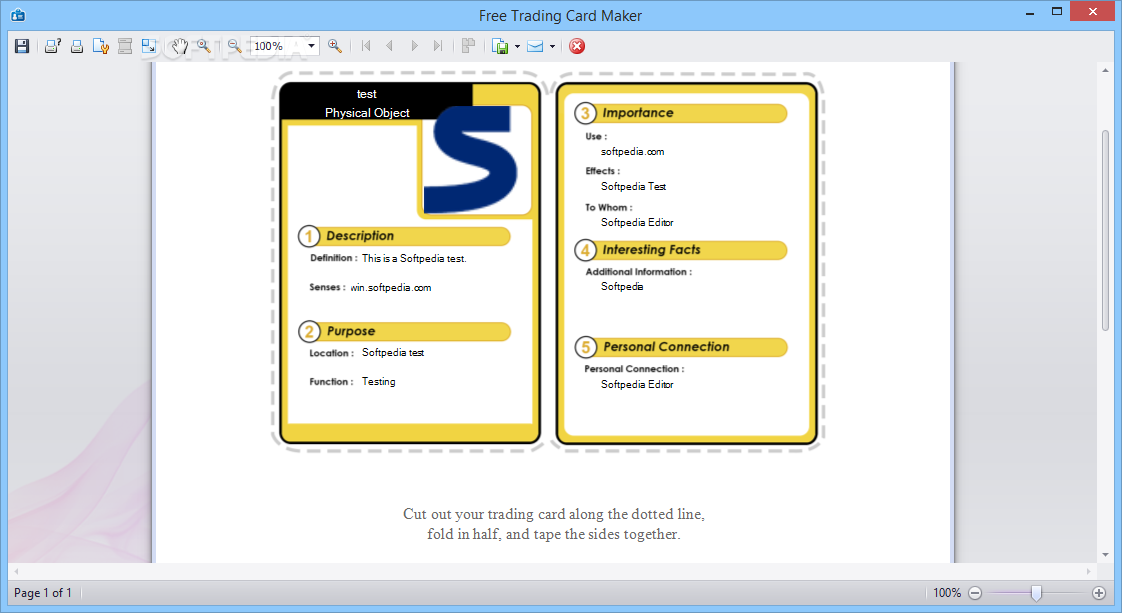Screen dimensions: 1122x613
Task: Click the Save floppy disk icon
Action: tap(21, 46)
